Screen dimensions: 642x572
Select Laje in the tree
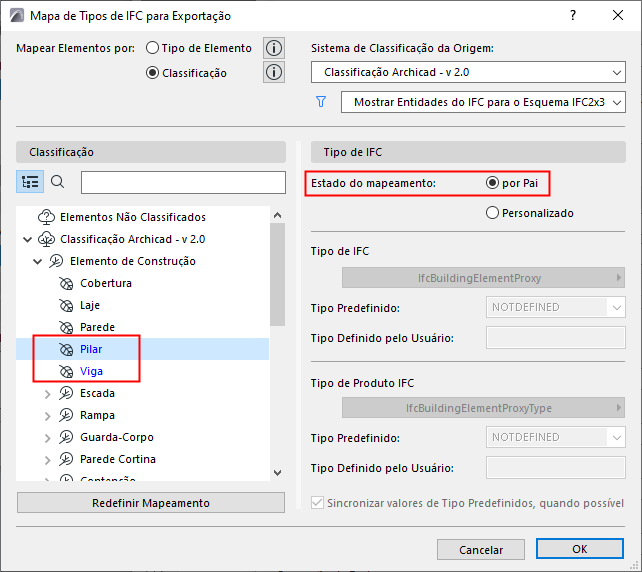click(x=90, y=305)
